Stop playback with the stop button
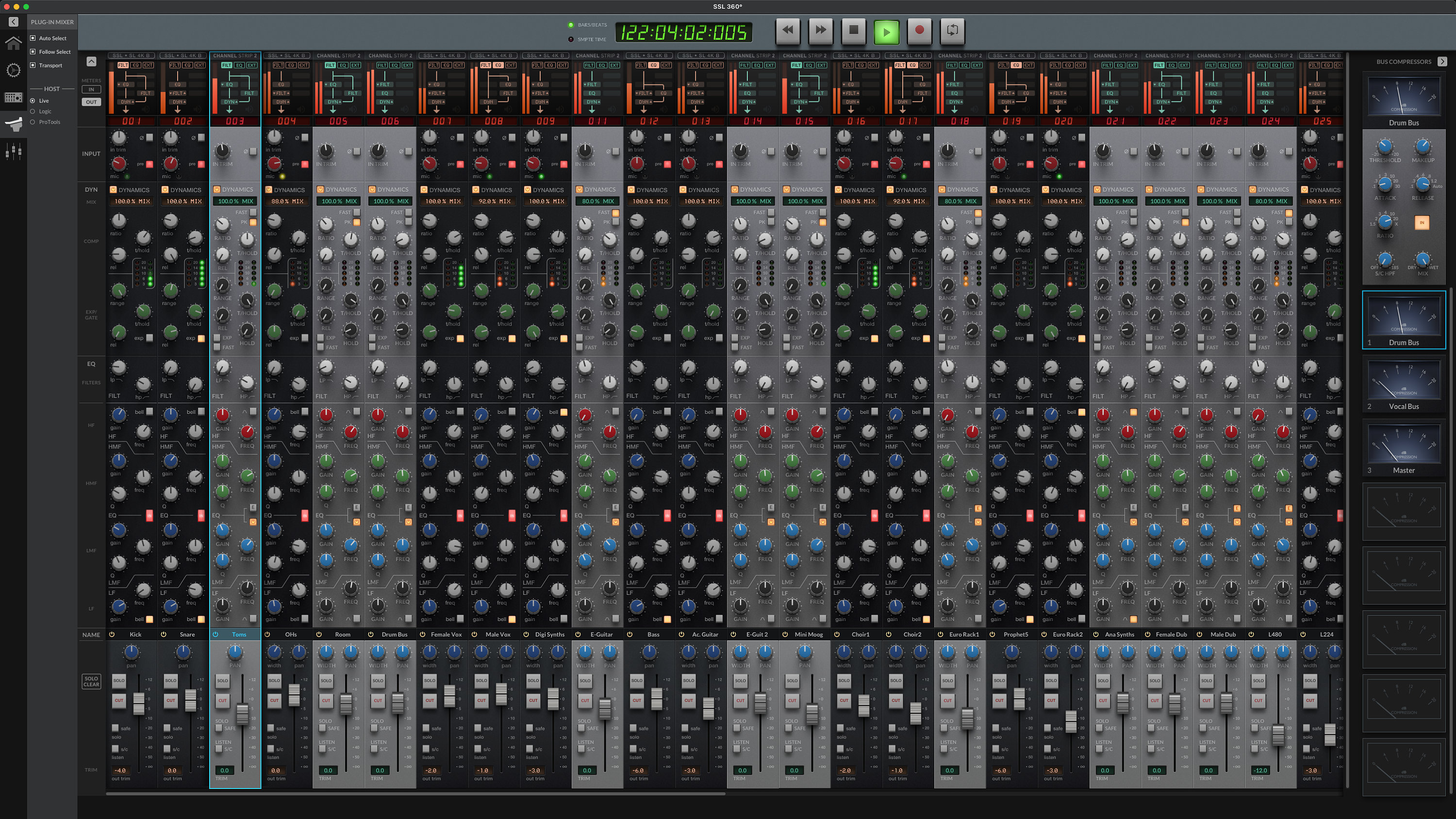Viewport: 1456px width, 819px height. [x=854, y=30]
